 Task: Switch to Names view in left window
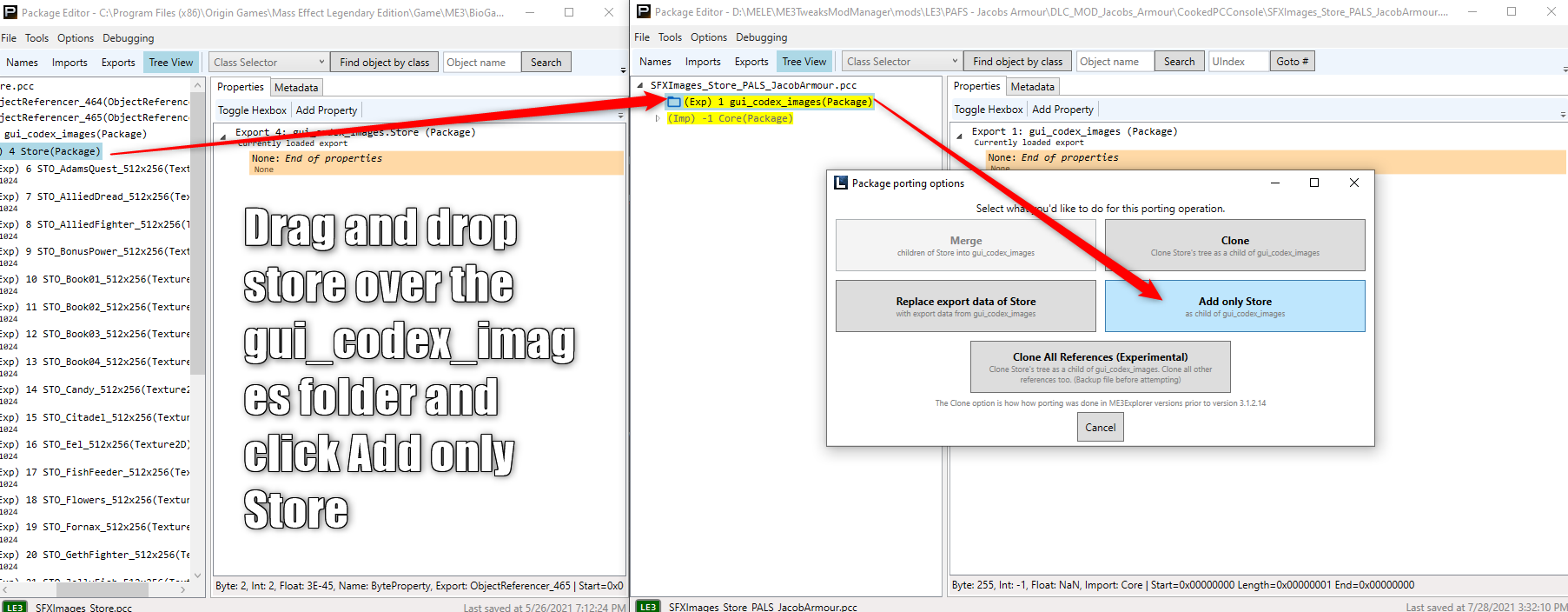pos(22,63)
